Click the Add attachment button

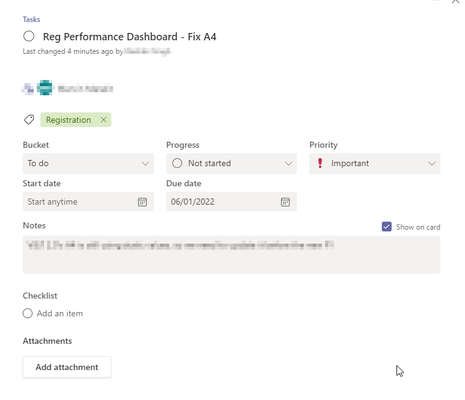[x=67, y=367]
